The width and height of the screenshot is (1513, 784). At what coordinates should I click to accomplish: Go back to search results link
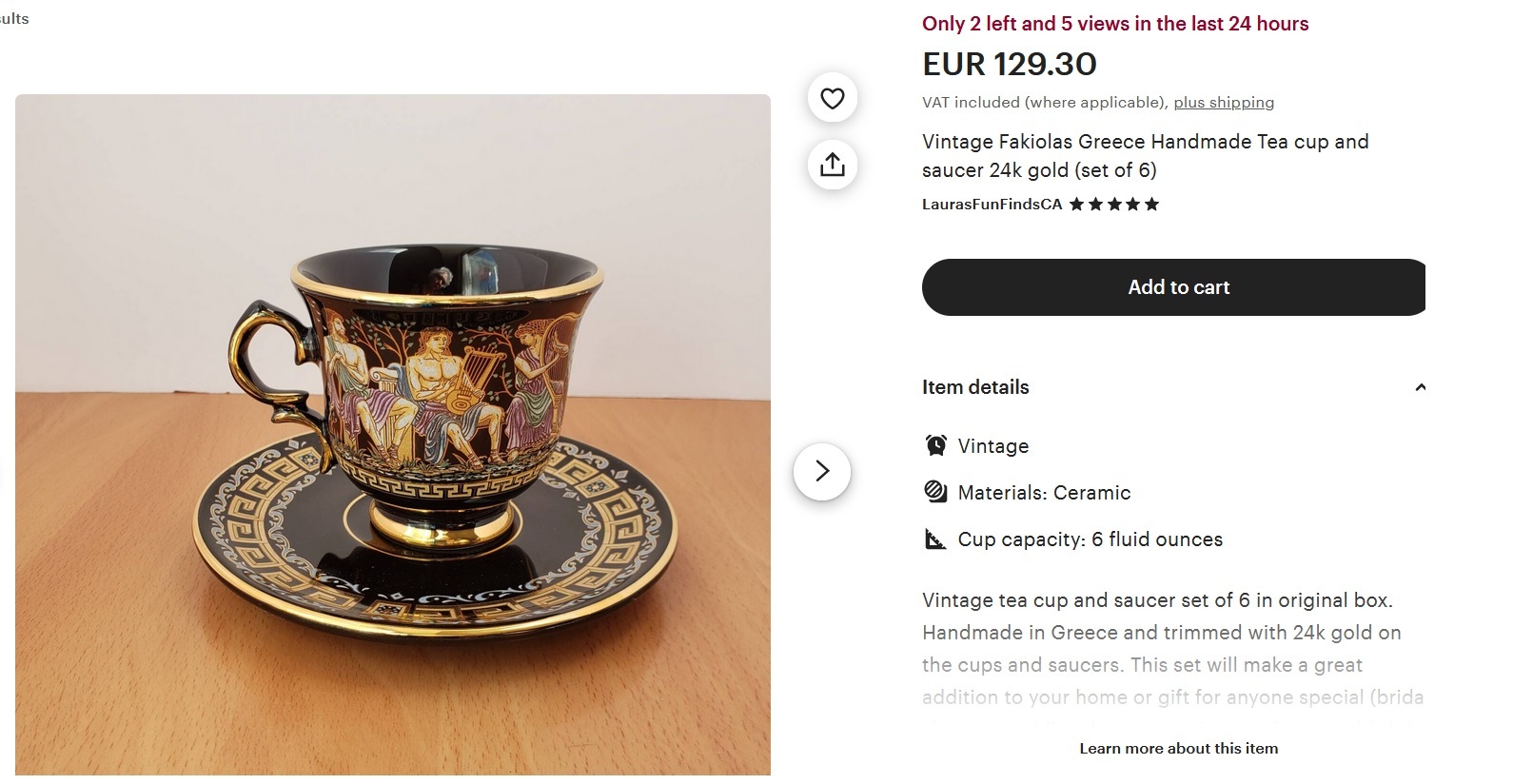14,19
